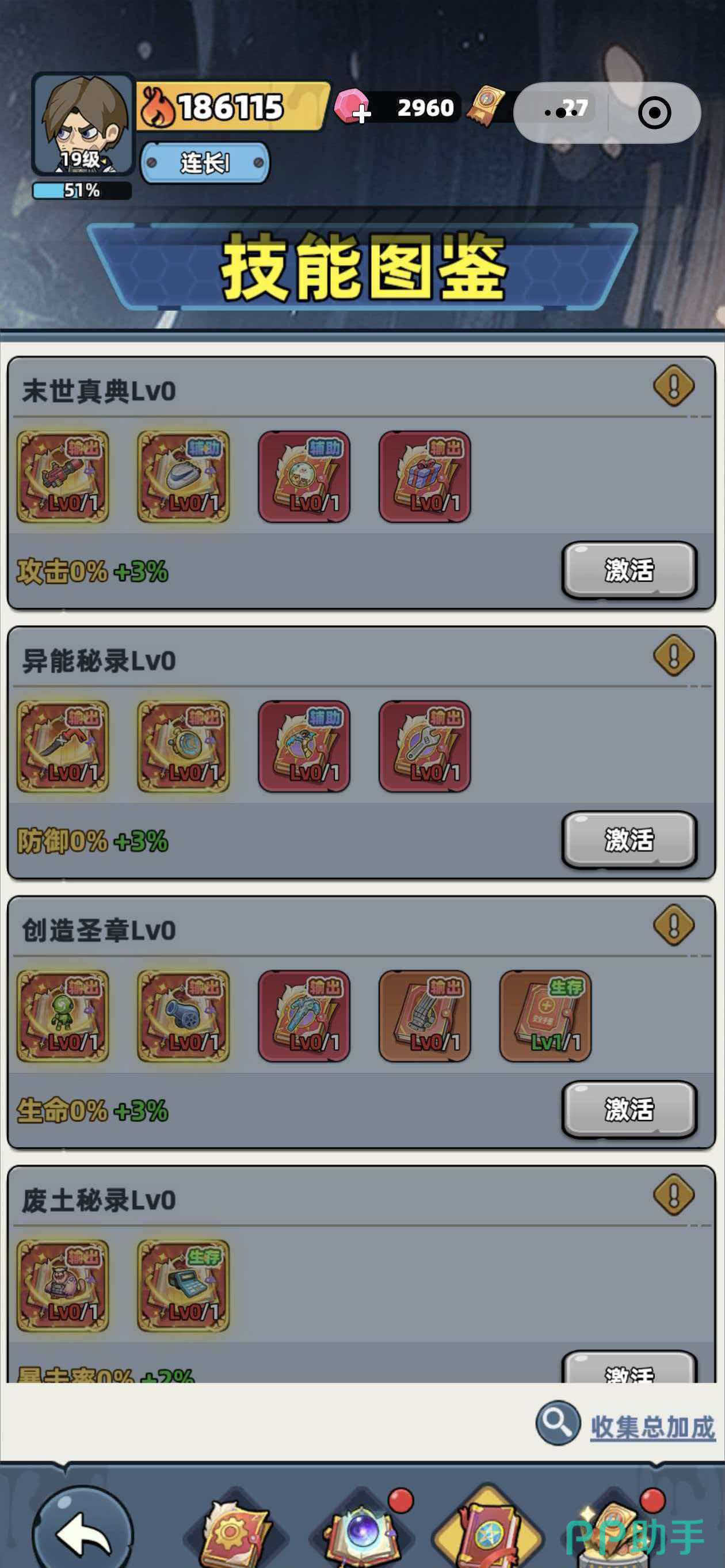Open the Lv1/1 生存 skill book
The image size is (725, 1568).
click(x=545, y=1016)
